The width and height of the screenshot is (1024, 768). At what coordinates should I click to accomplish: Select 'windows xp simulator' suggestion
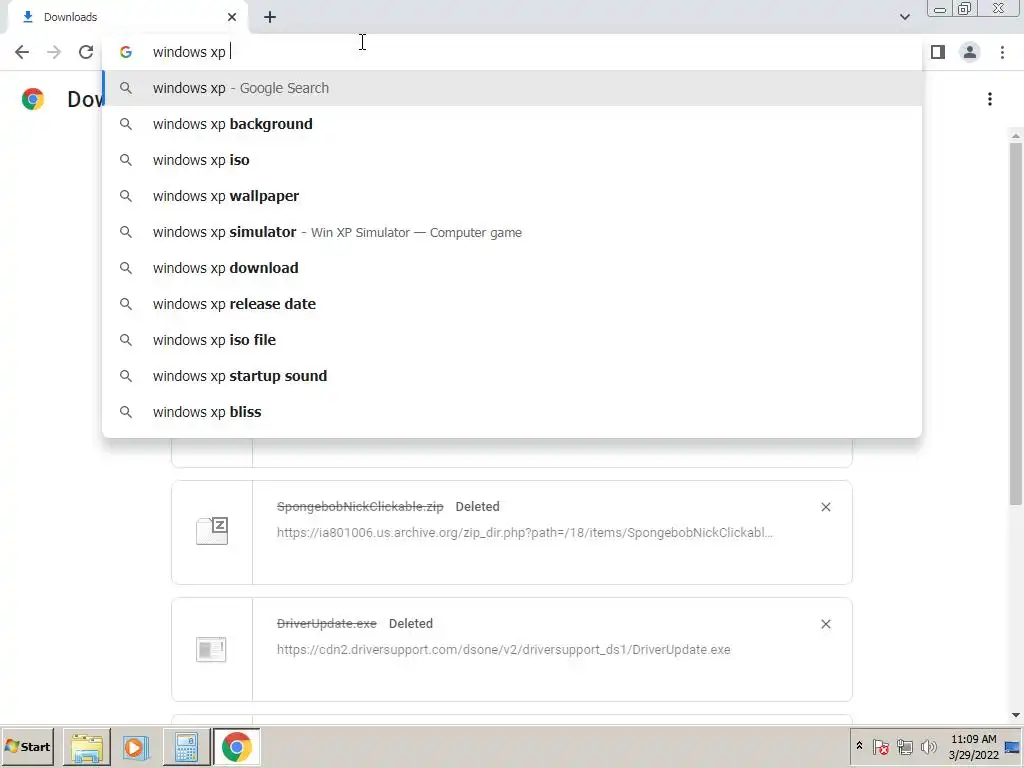click(x=512, y=232)
